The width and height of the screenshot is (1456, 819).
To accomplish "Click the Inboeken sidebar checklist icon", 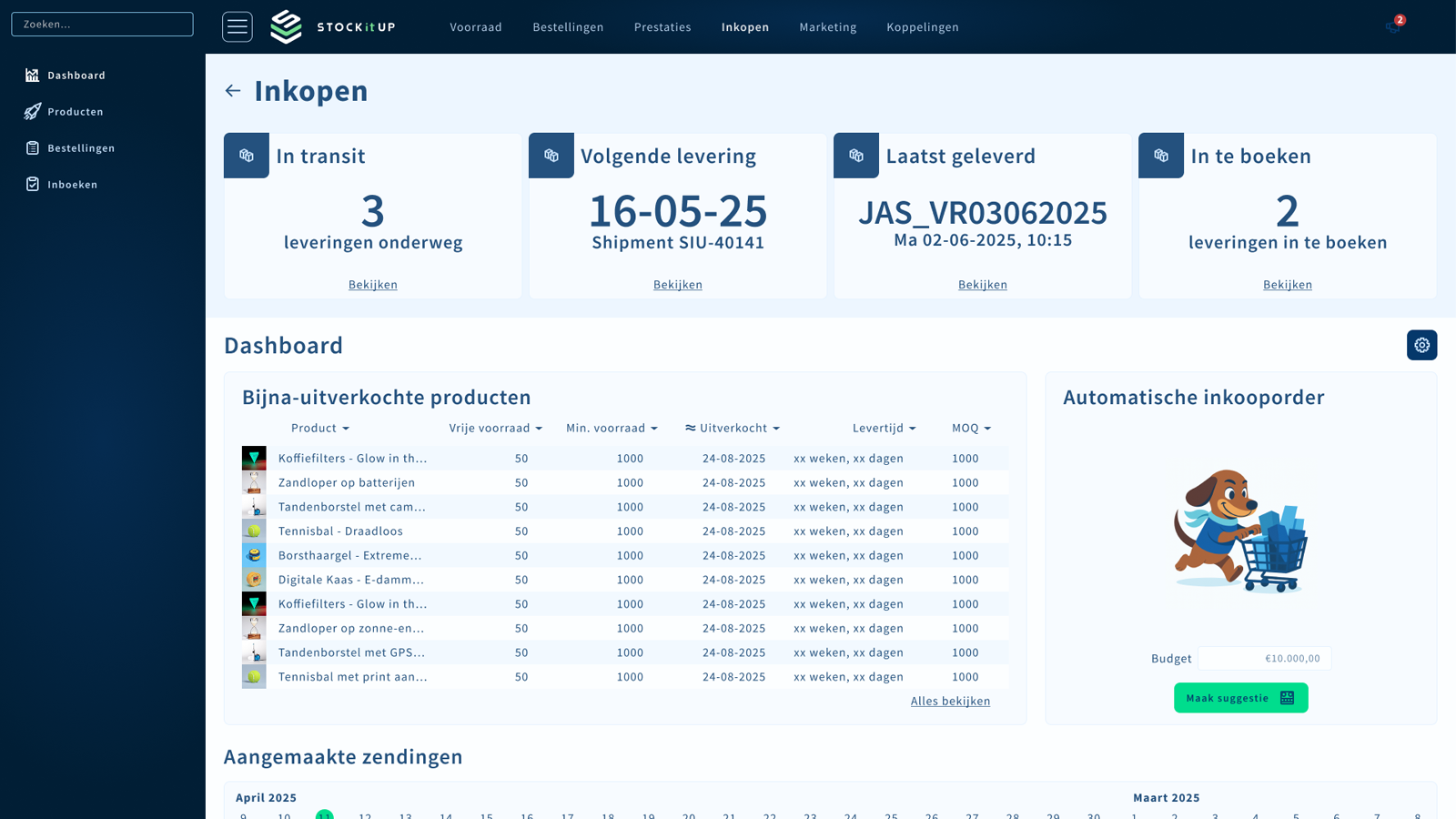I will [x=33, y=185].
